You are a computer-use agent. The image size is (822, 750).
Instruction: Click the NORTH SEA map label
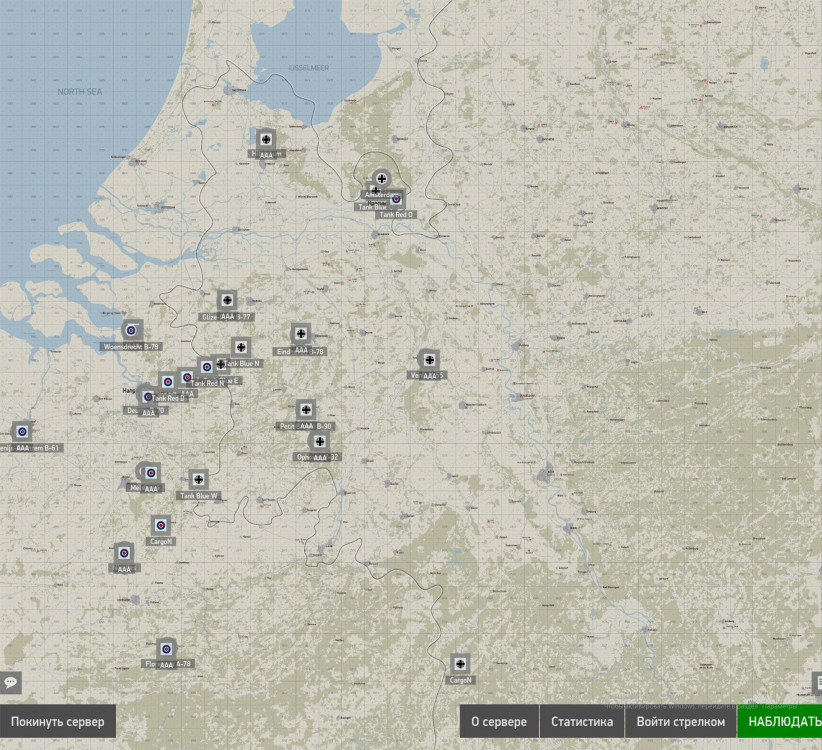click(80, 92)
